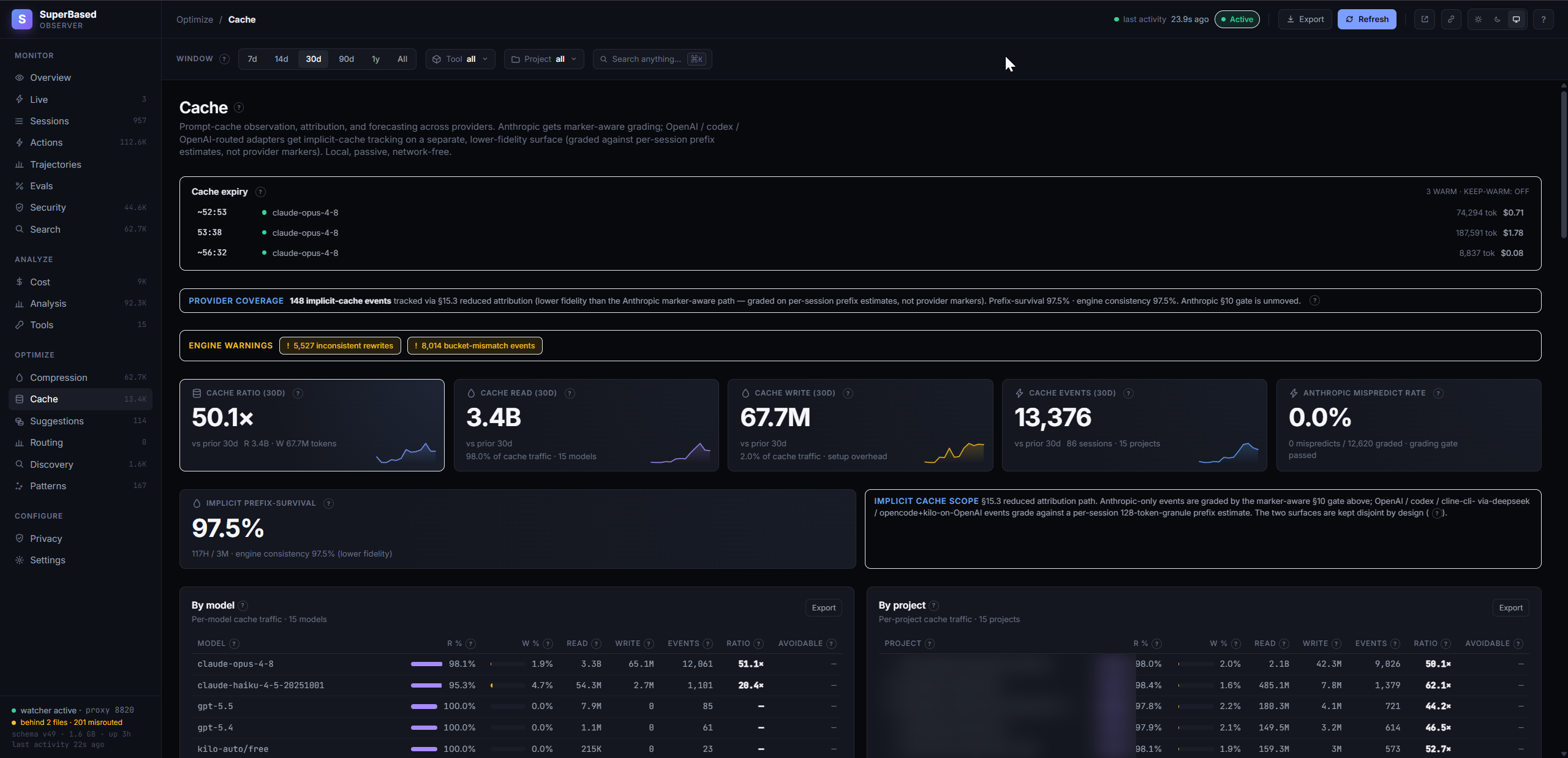Open the Overview page in the sidebar
Viewport: 1568px width, 758px height.
(x=80, y=78)
